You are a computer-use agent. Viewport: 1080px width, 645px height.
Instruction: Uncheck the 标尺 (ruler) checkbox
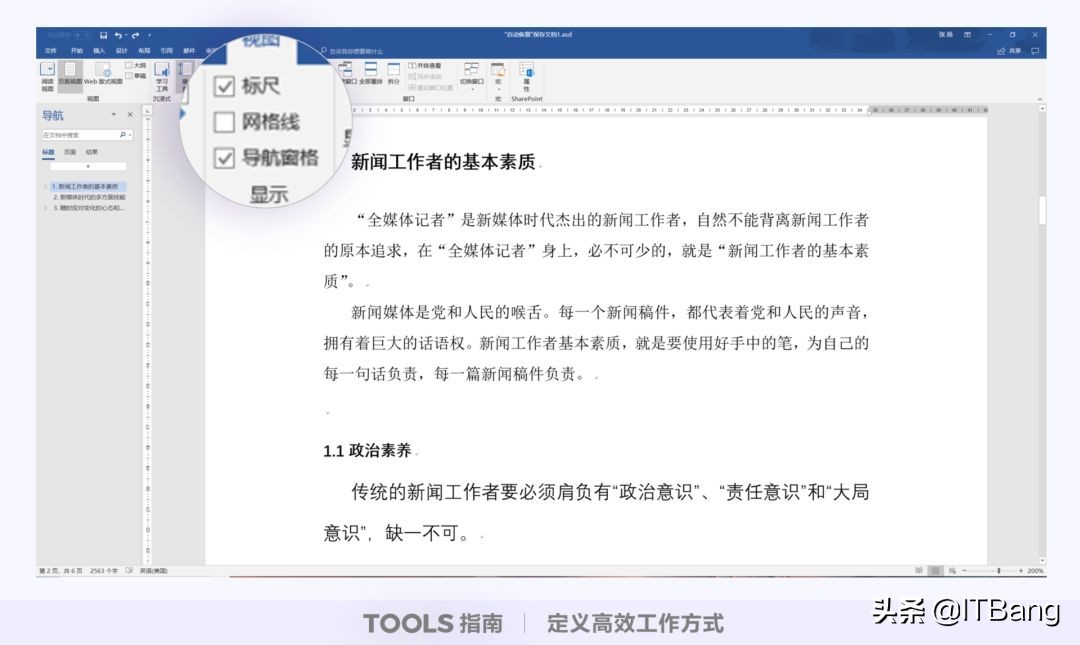coord(222,86)
